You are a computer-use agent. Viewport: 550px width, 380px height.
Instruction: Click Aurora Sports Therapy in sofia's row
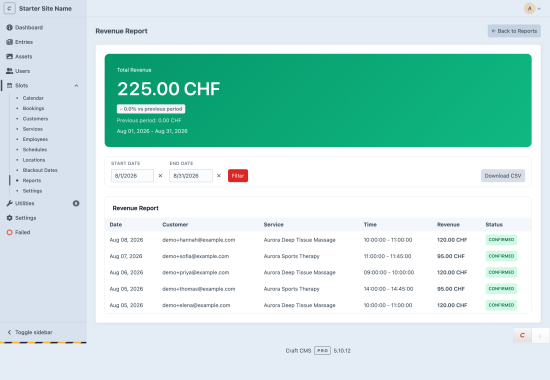pyautogui.click(x=291, y=256)
